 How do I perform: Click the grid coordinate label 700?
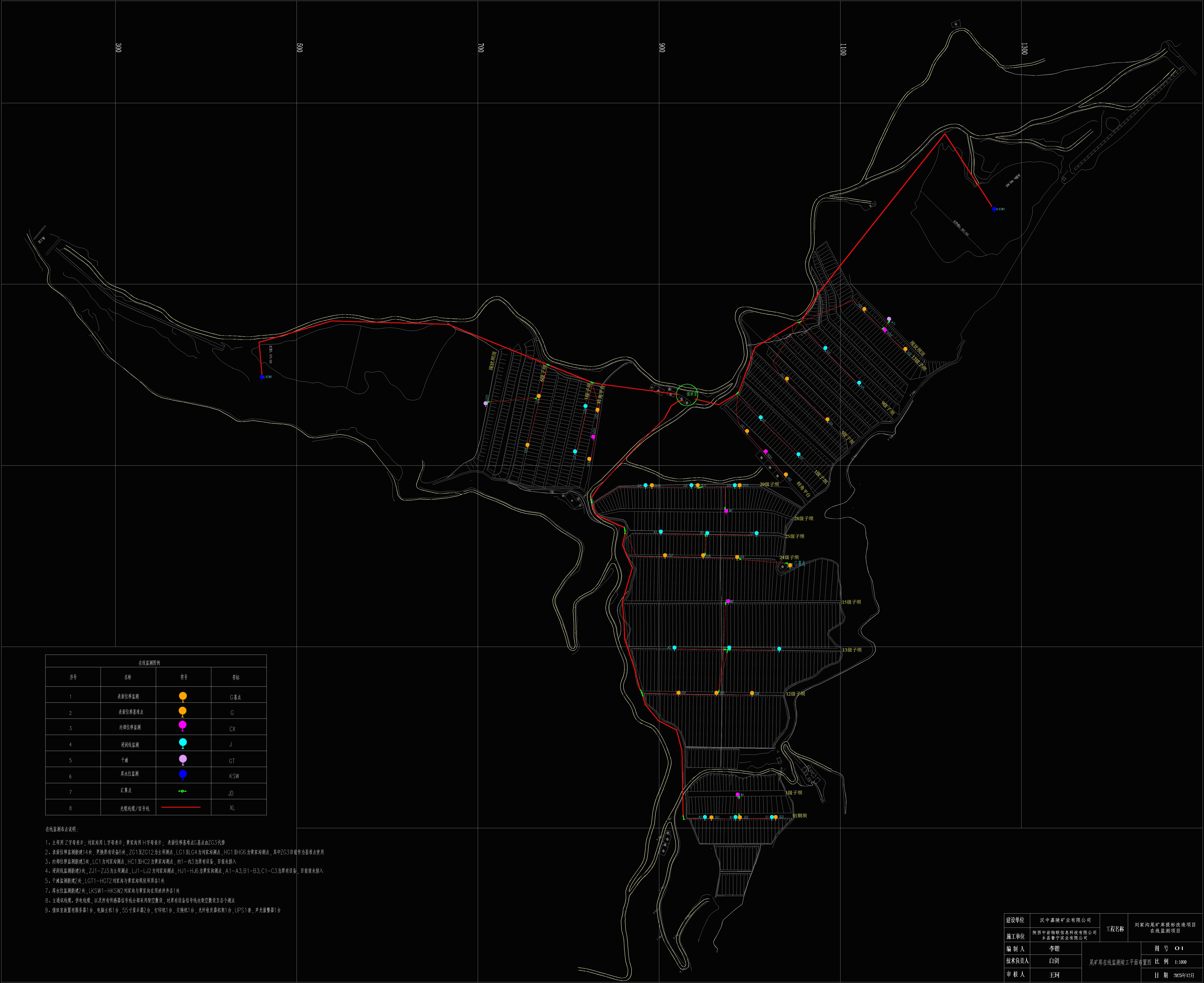click(481, 48)
